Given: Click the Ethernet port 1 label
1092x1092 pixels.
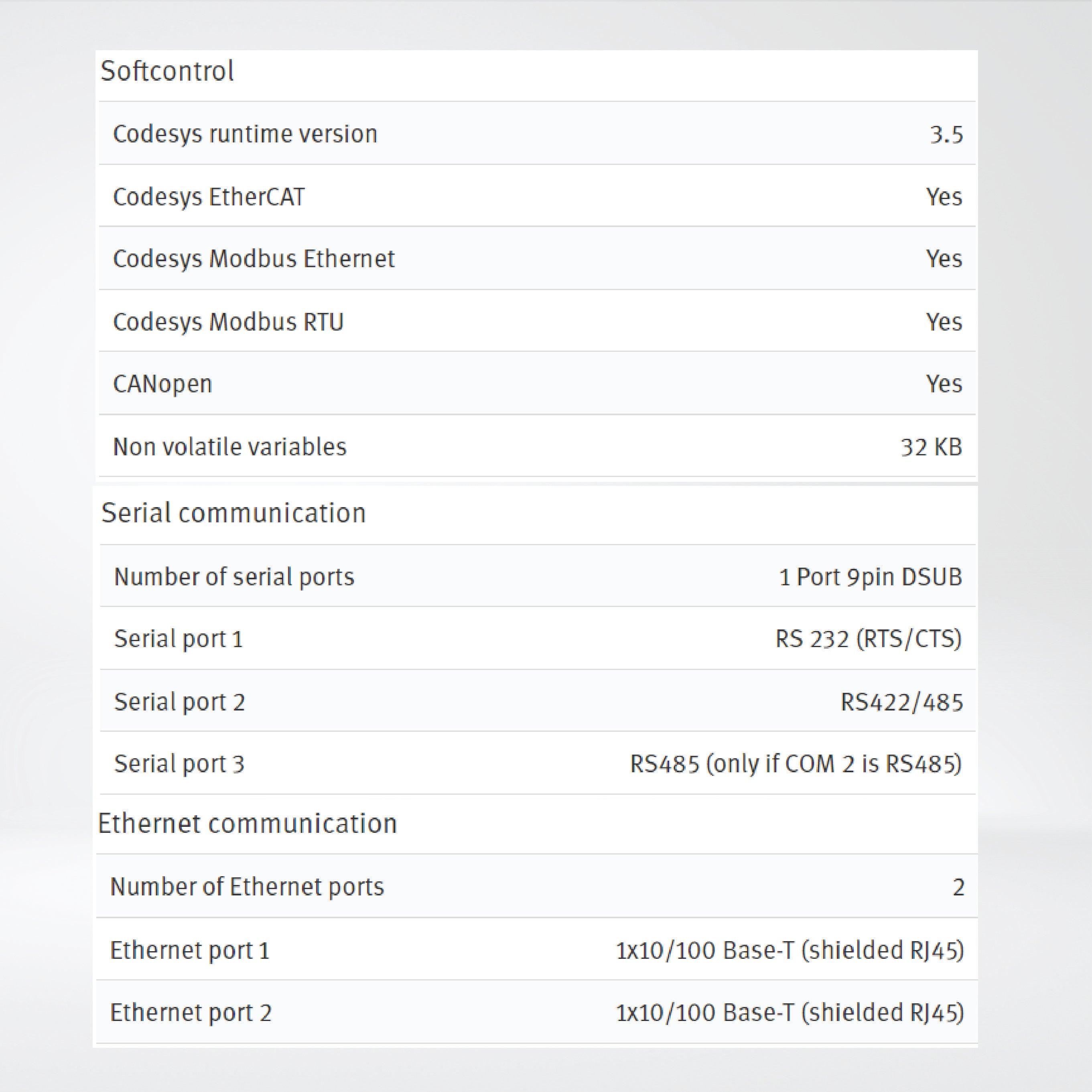Looking at the screenshot, I should coord(190,950).
